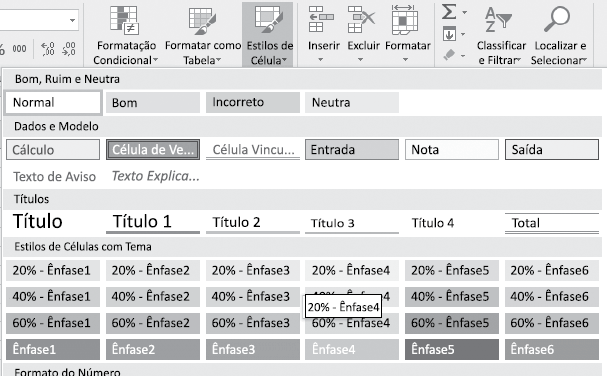Image resolution: width=609 pixels, height=376 pixels.
Task: Apply the Texto de Aviso style
Action: (x=53, y=176)
